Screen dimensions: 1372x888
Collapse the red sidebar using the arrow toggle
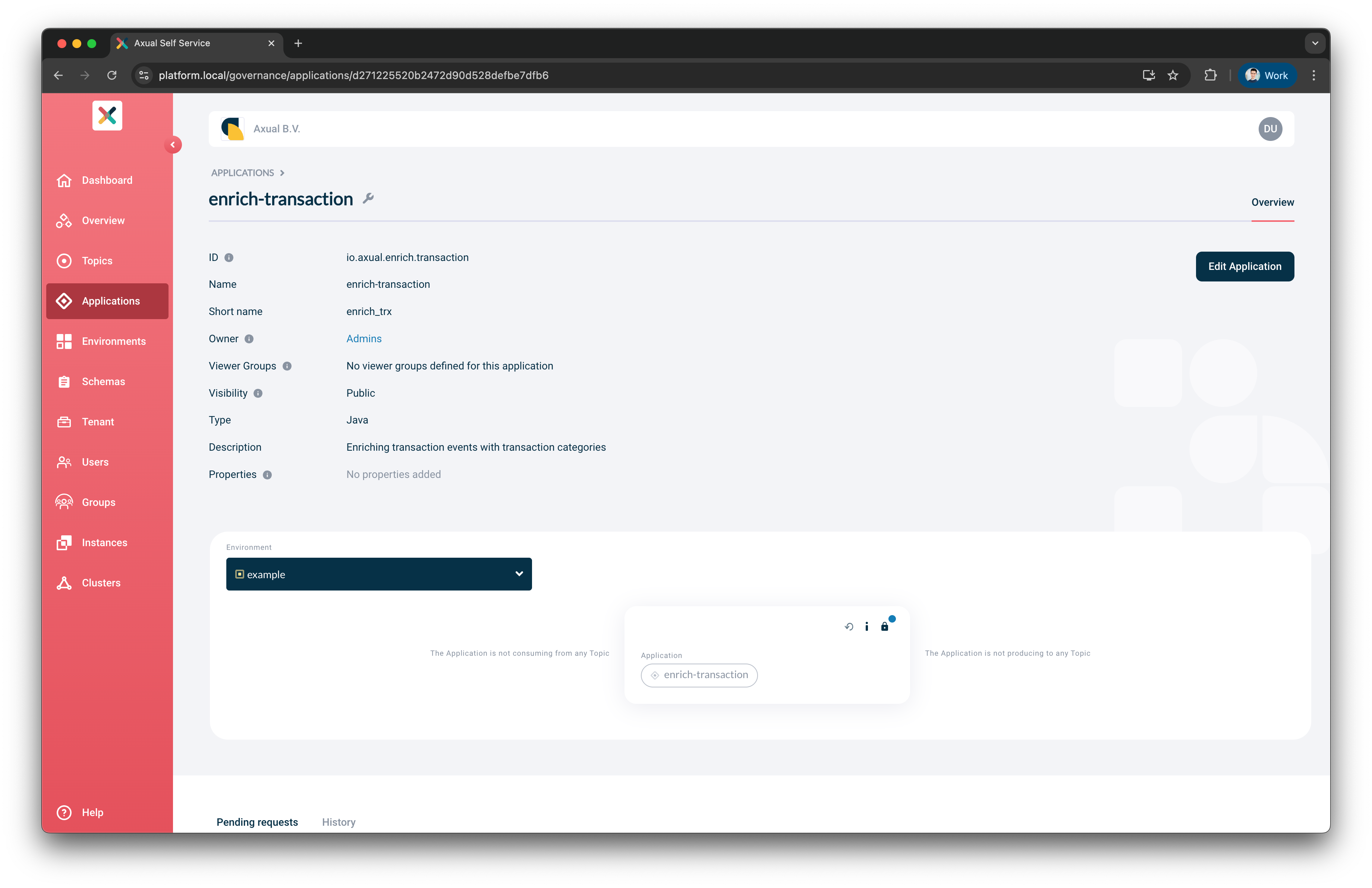(x=173, y=145)
